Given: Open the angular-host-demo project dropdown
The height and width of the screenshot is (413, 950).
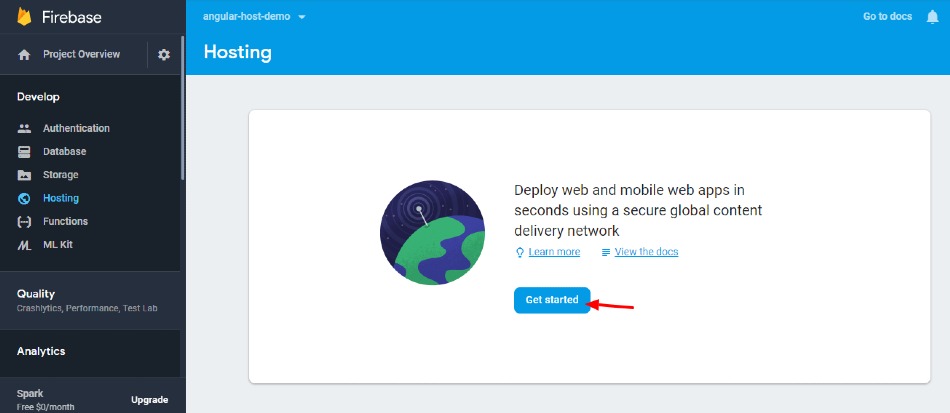Looking at the screenshot, I should (x=254, y=17).
